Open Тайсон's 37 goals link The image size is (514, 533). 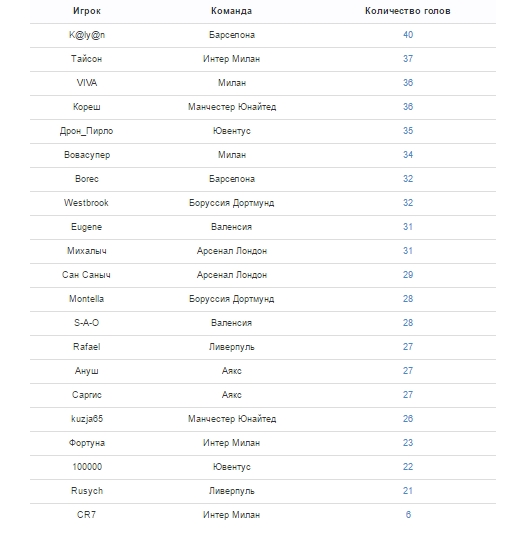pyautogui.click(x=408, y=59)
